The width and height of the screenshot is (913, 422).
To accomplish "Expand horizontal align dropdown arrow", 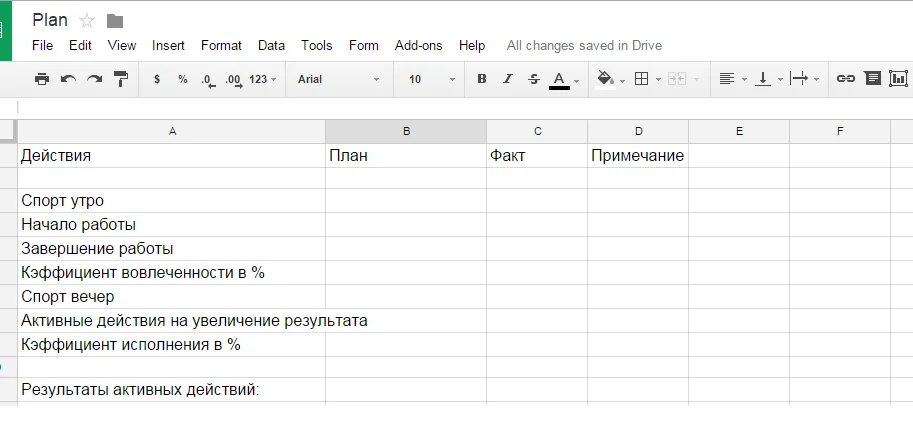I will (744, 80).
